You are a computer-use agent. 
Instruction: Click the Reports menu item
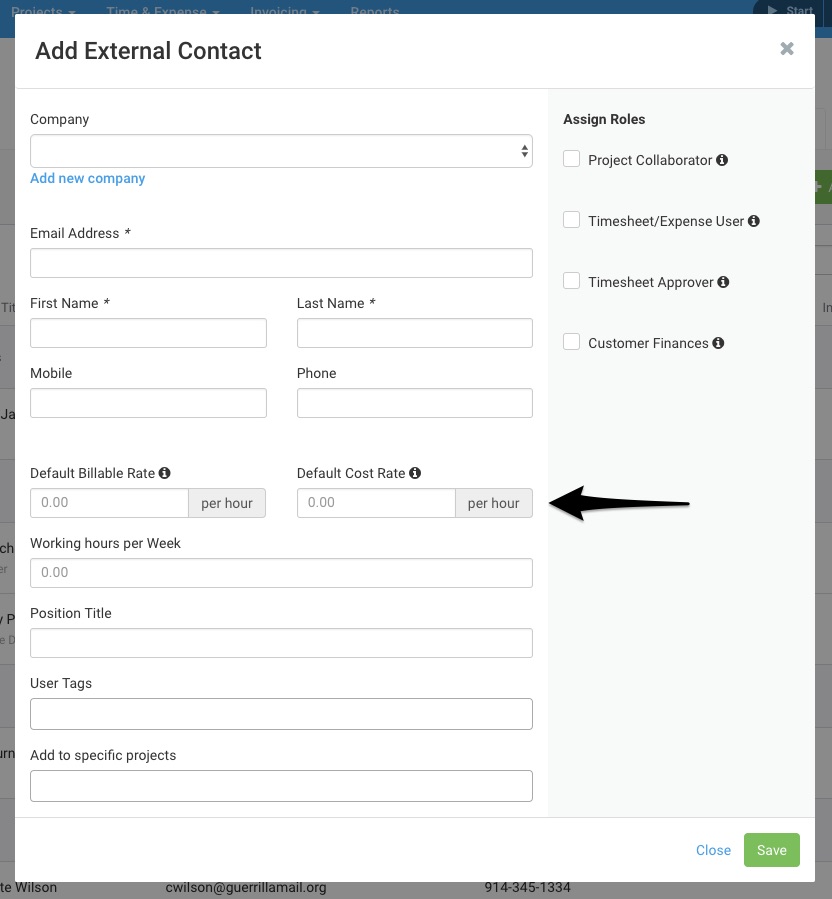tap(375, 12)
